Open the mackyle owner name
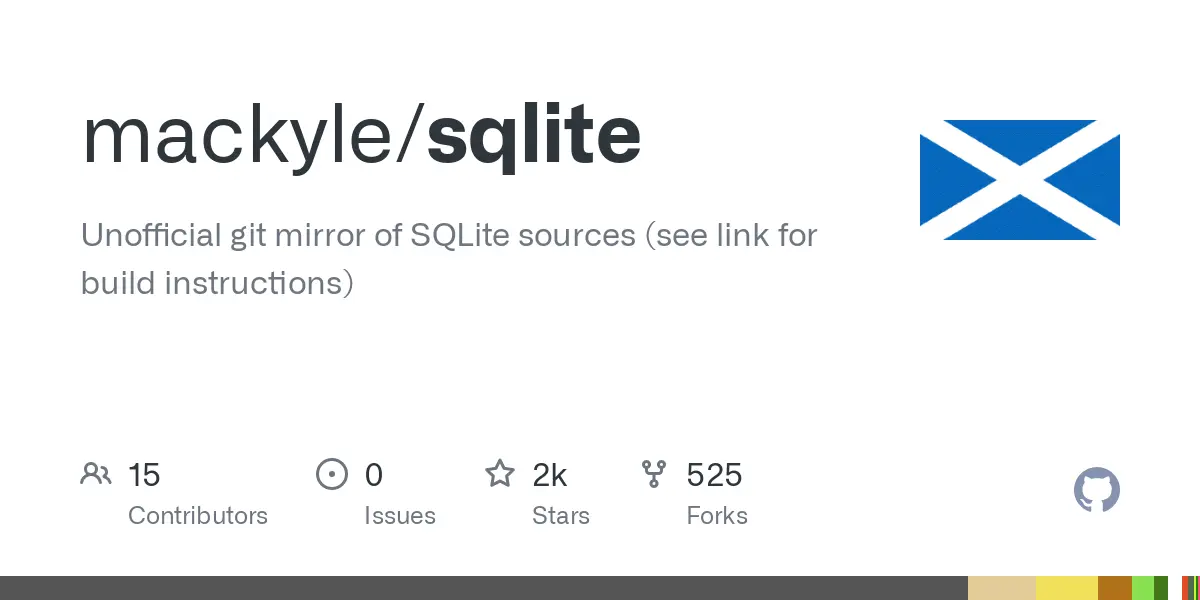 (x=240, y=137)
